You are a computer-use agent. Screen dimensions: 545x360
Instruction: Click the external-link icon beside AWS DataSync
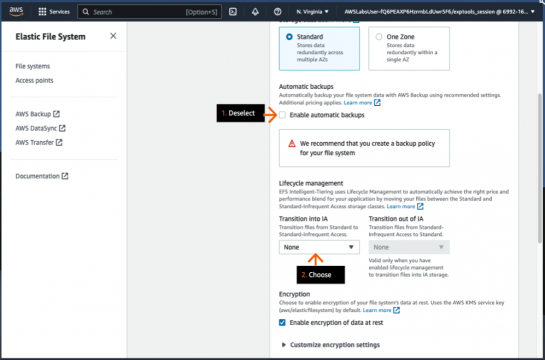pos(62,128)
